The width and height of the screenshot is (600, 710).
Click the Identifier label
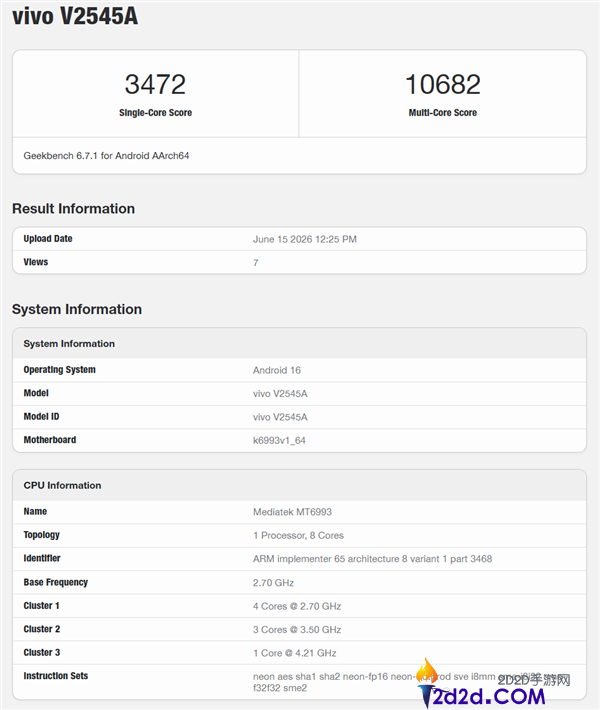tap(42, 558)
